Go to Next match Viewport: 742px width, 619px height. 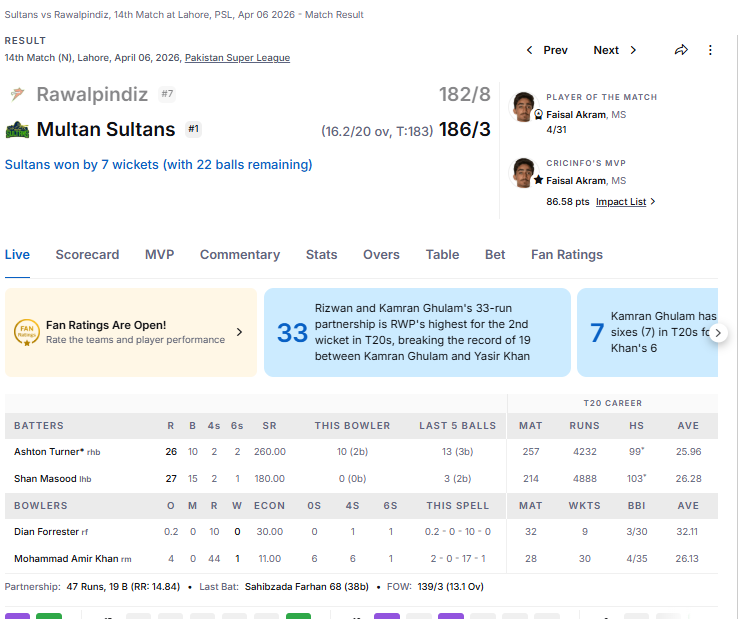(x=614, y=50)
